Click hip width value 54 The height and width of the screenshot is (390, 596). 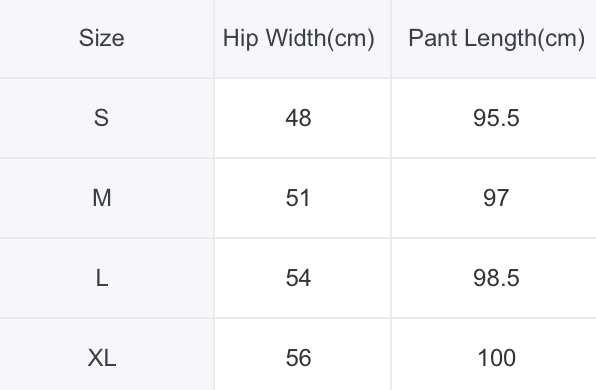[298, 277]
